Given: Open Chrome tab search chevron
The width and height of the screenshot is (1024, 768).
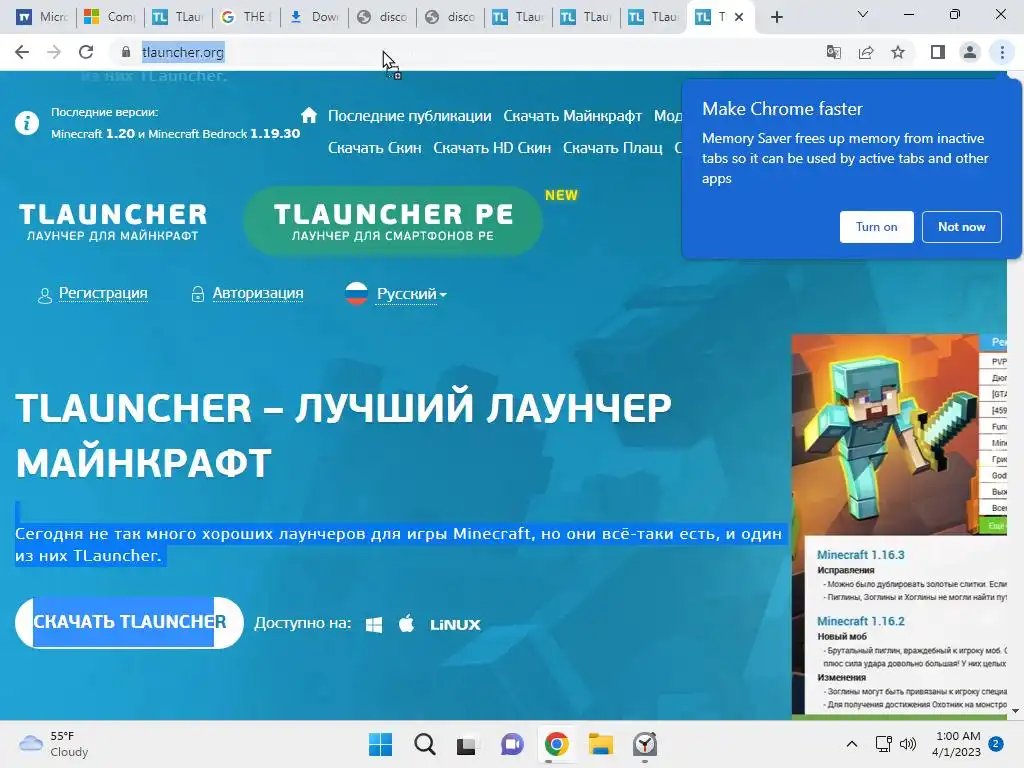Looking at the screenshot, I should 862,14.
